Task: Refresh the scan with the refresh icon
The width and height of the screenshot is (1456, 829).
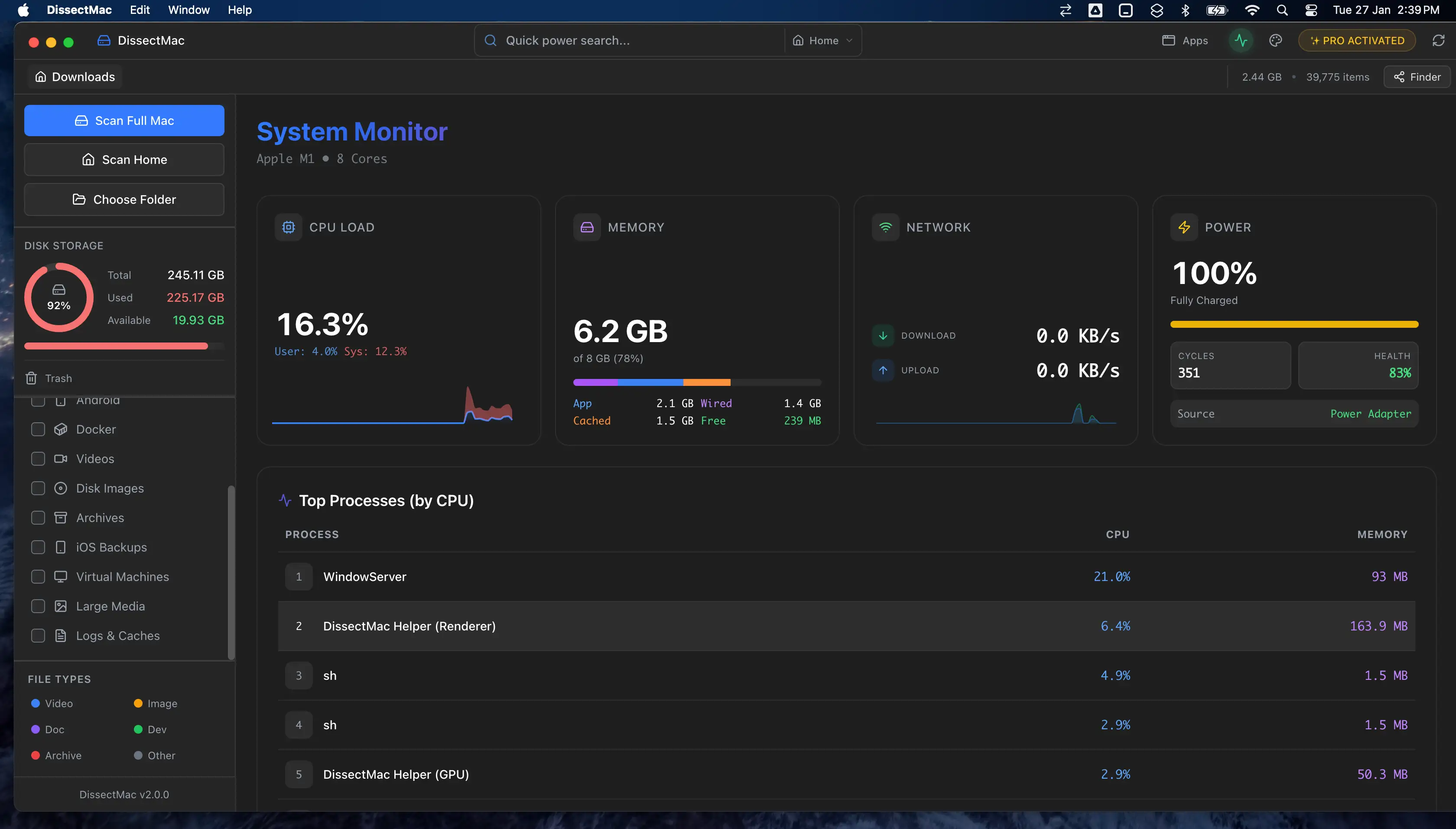Action: point(1439,40)
